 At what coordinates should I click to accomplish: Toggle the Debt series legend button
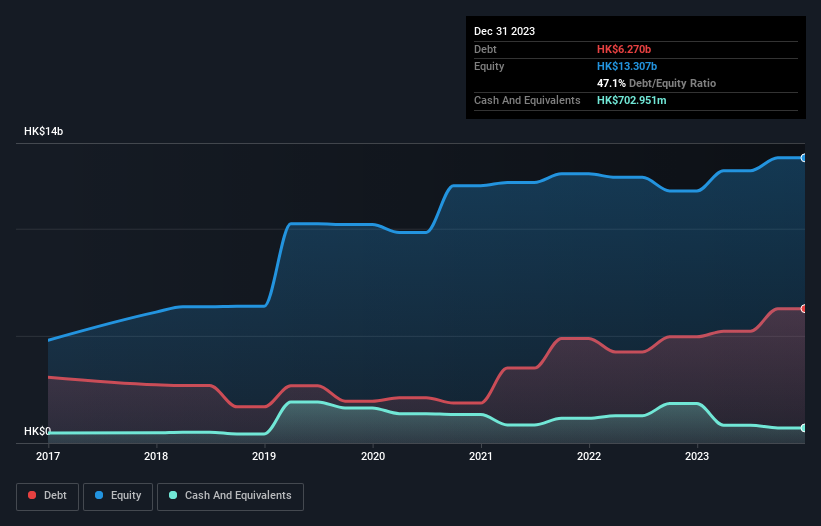(47, 496)
